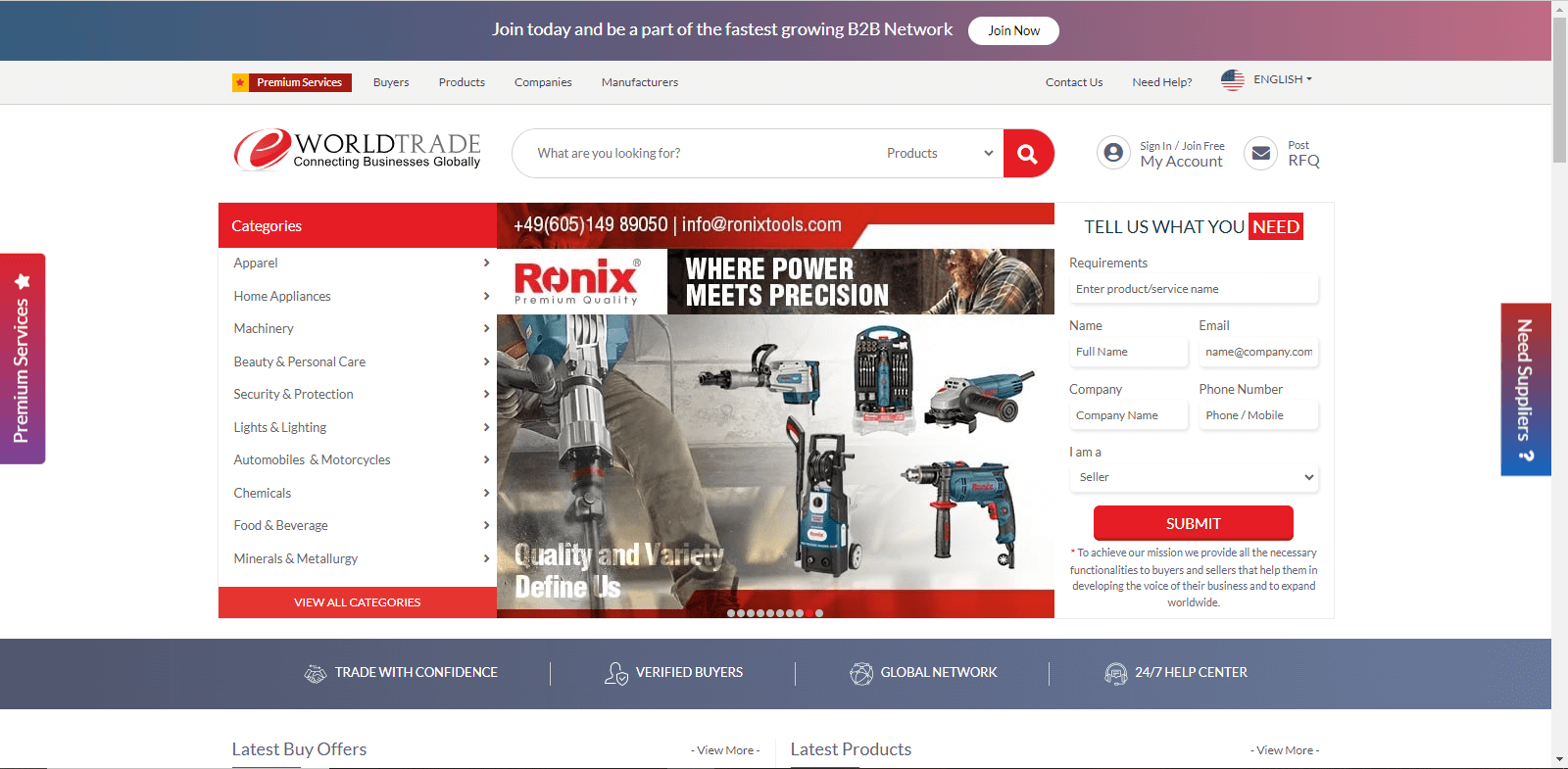
Task: Click the 24/7 Help Center headset icon
Action: point(1116,673)
